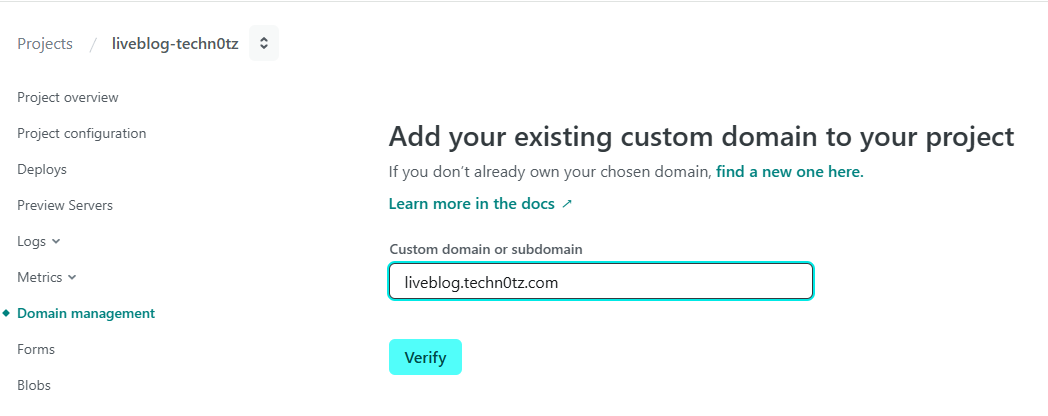Follow the "find a new one here" link
Screen dimensions: 1048x416
(x=790, y=172)
